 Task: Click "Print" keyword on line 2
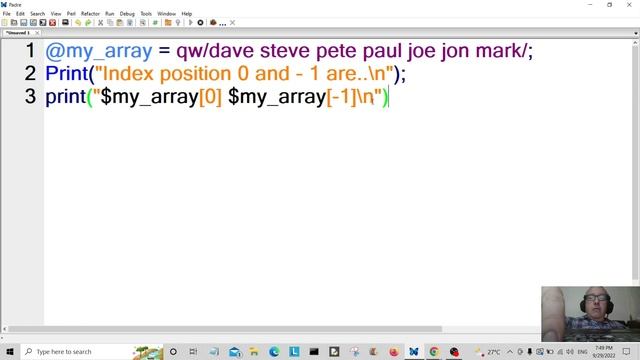tap(67, 74)
